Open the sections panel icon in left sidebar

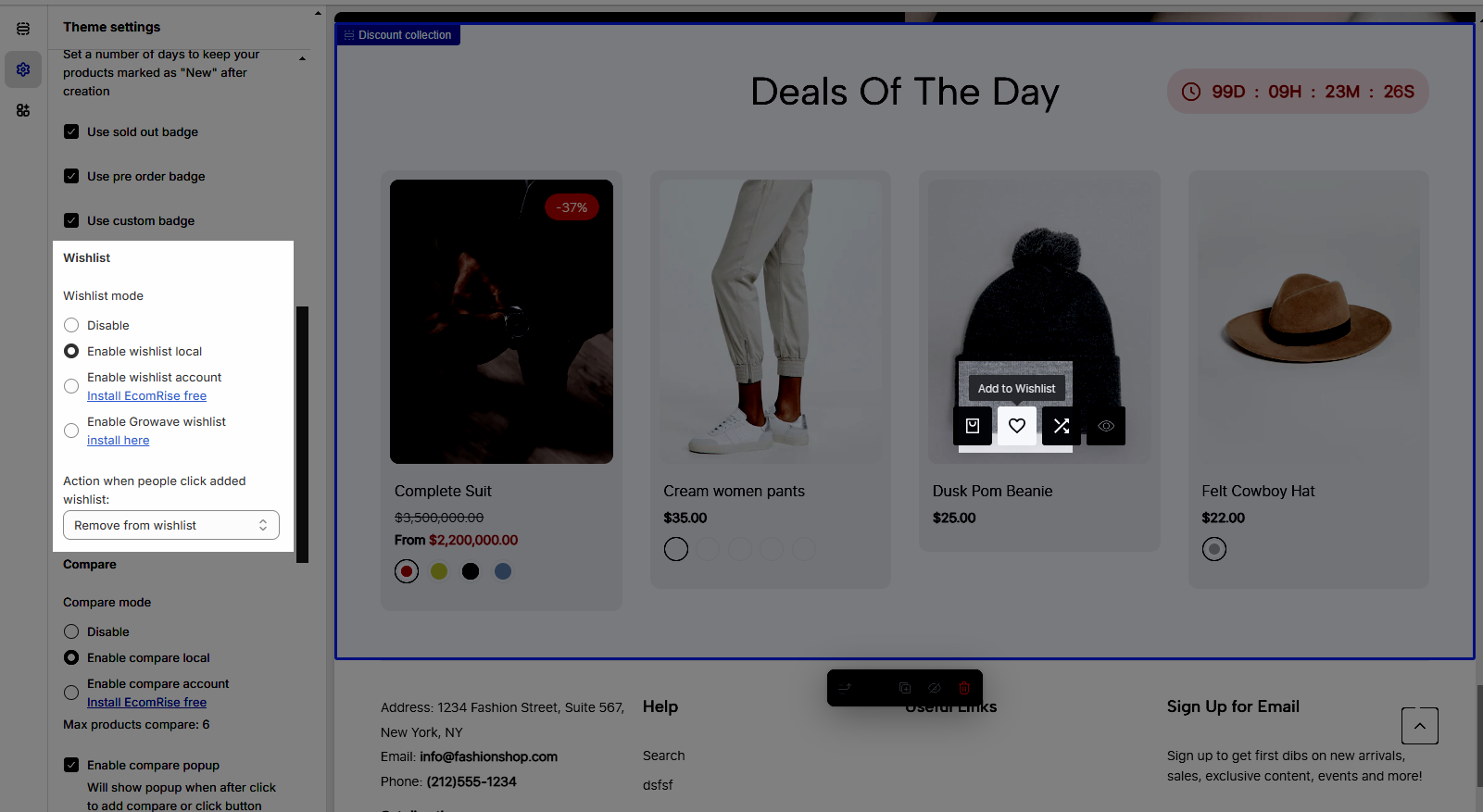pyautogui.click(x=23, y=29)
